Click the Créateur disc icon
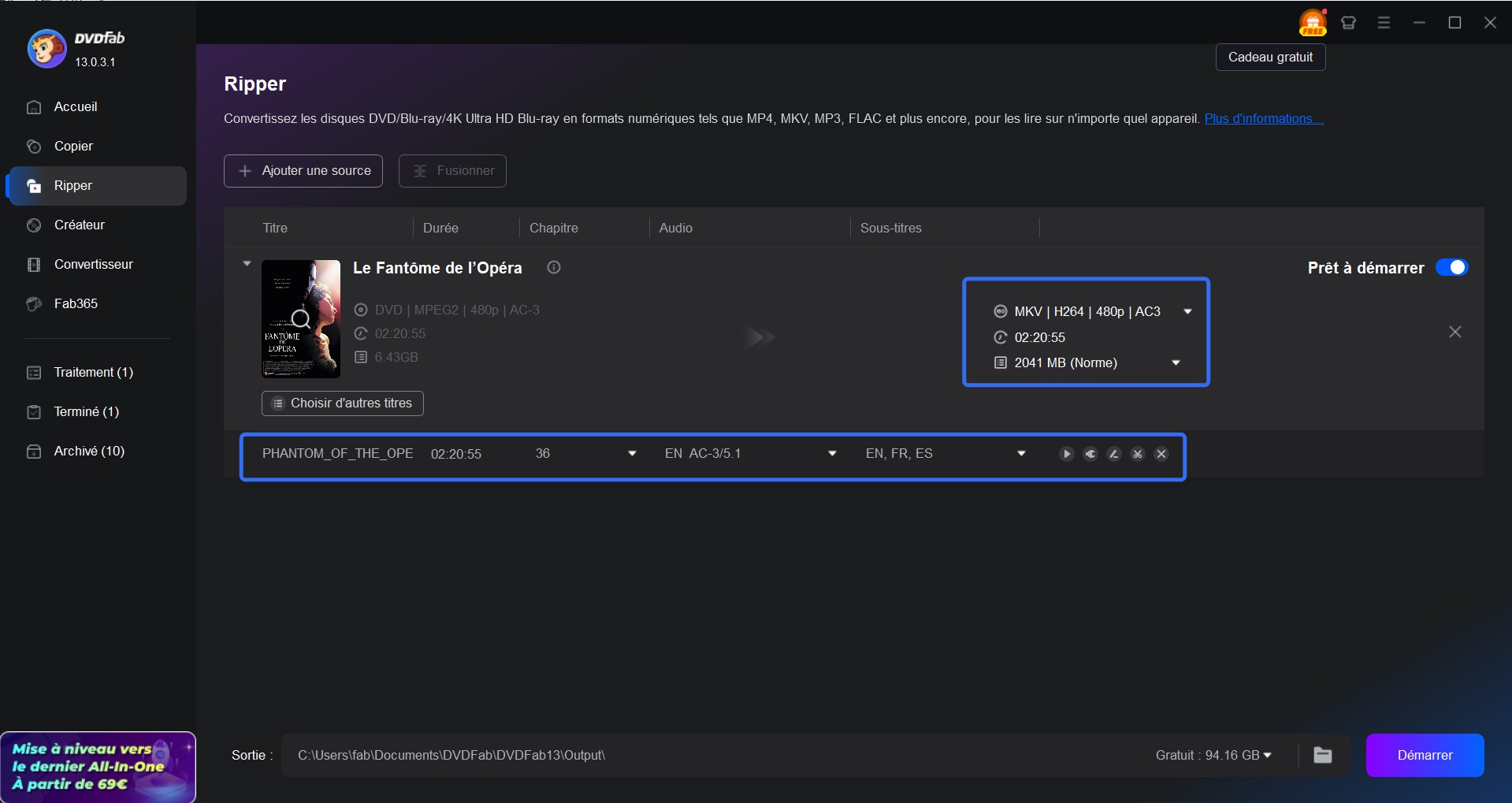The width and height of the screenshot is (1512, 803). (34, 225)
